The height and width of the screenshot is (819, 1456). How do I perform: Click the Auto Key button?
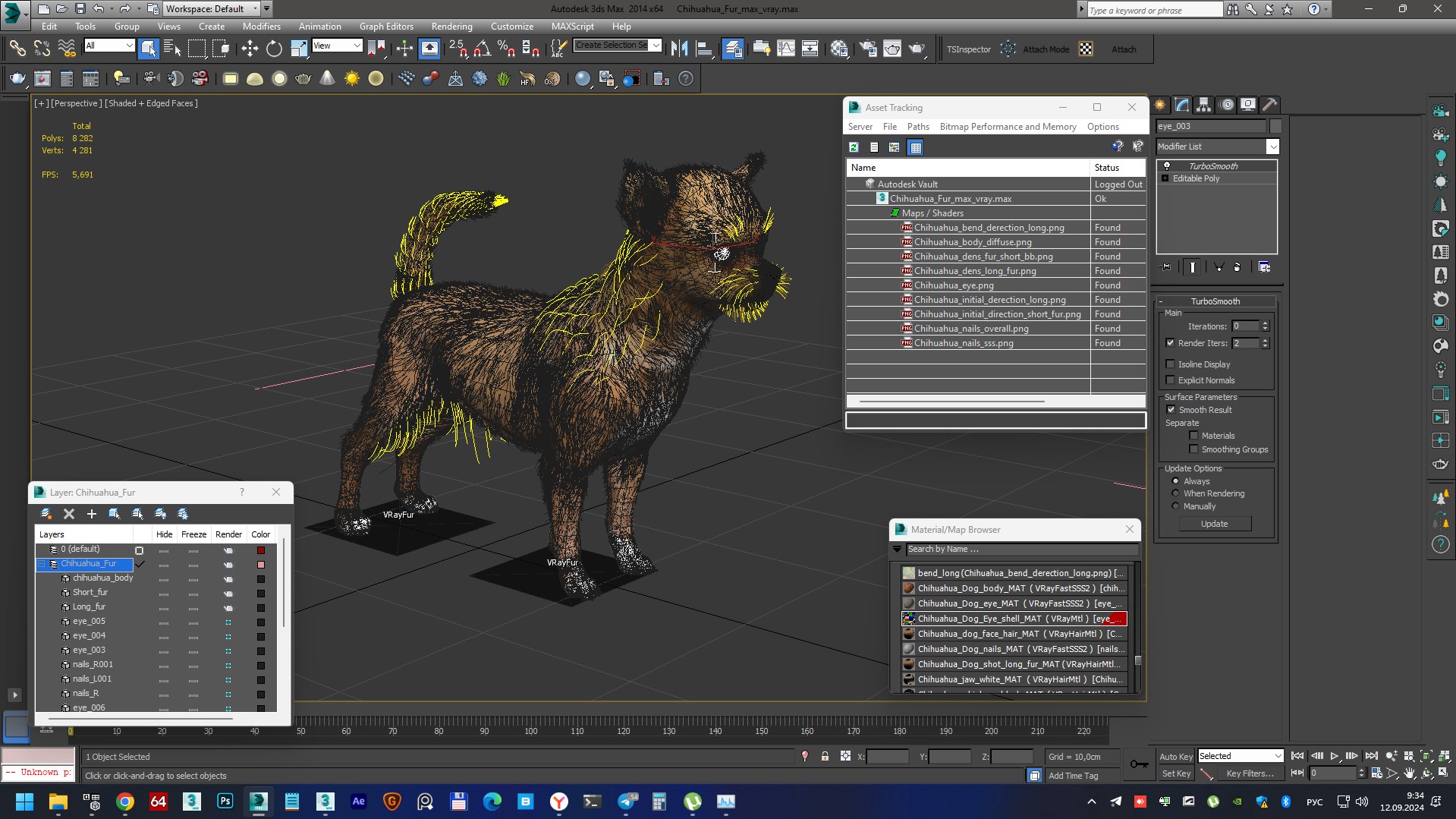[1175, 756]
